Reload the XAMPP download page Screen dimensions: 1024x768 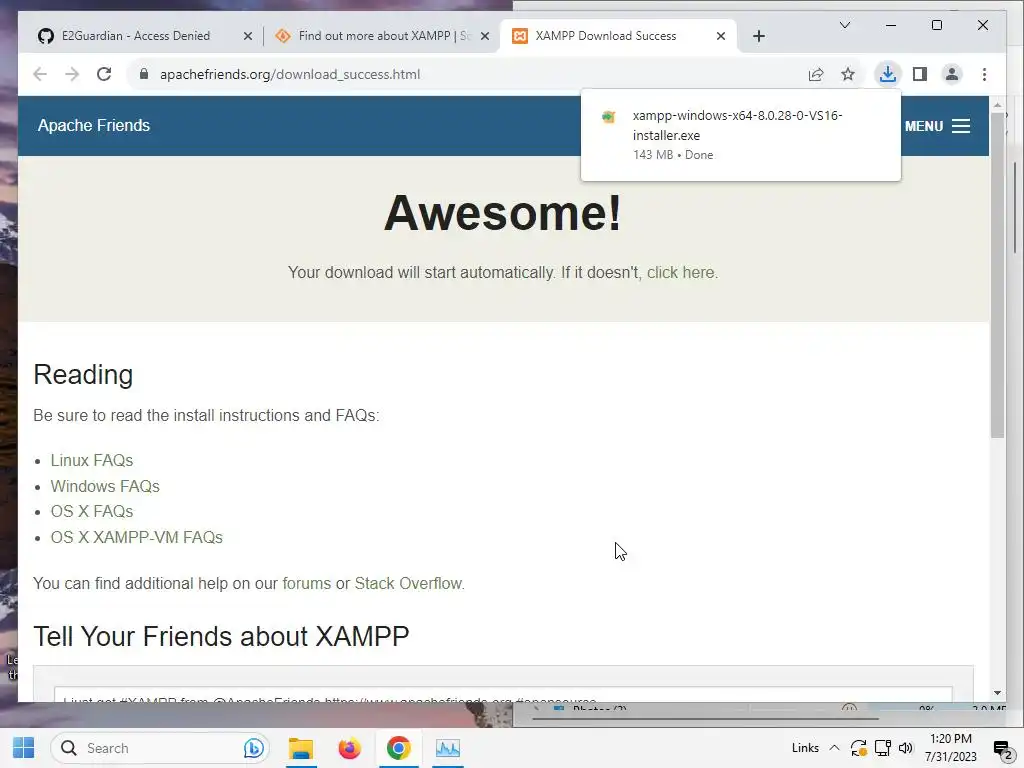coord(104,74)
